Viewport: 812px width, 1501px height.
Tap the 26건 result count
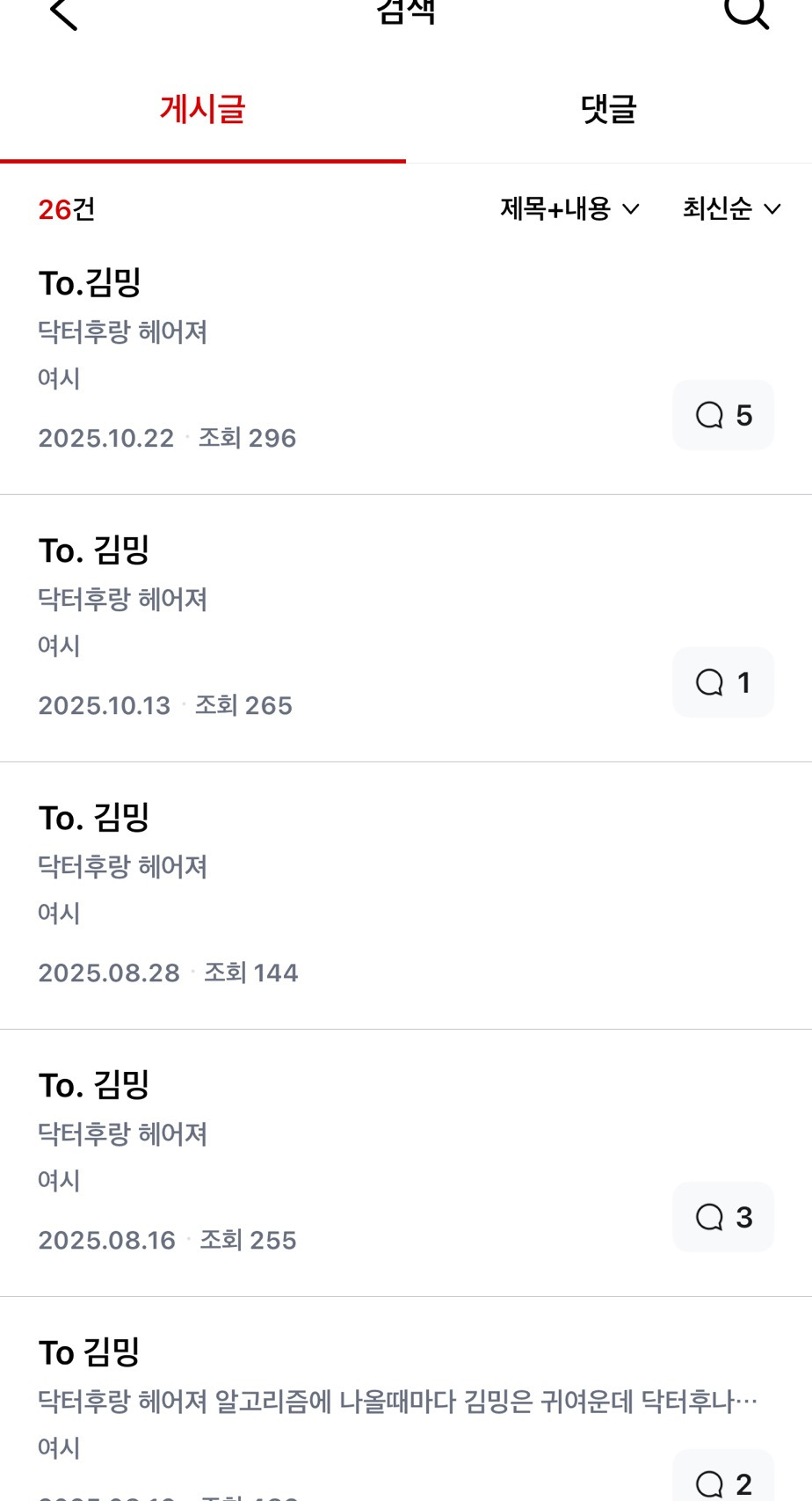point(67,209)
